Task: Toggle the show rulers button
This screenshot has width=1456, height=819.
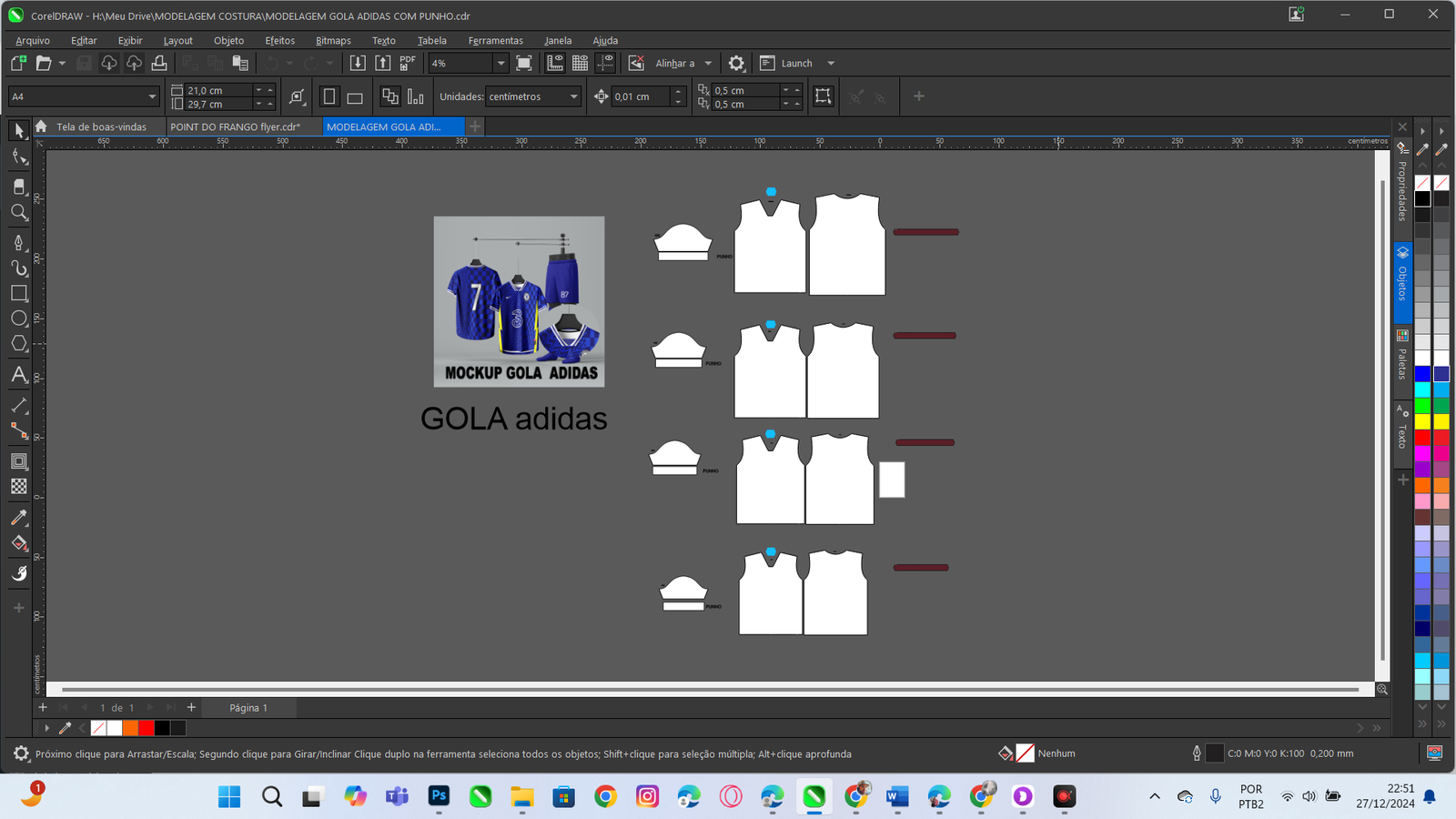Action: point(554,63)
